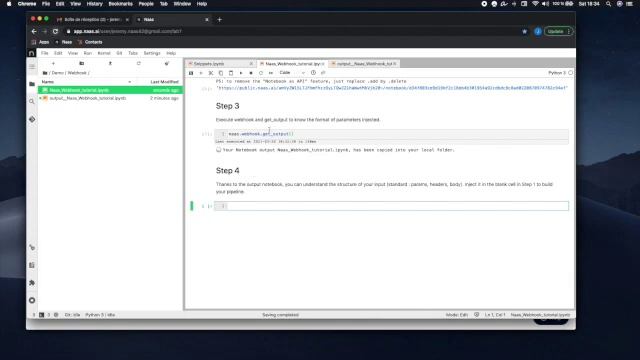This screenshot has height=360, width=640.
Task: Open the Git menu
Action: click(x=119, y=53)
